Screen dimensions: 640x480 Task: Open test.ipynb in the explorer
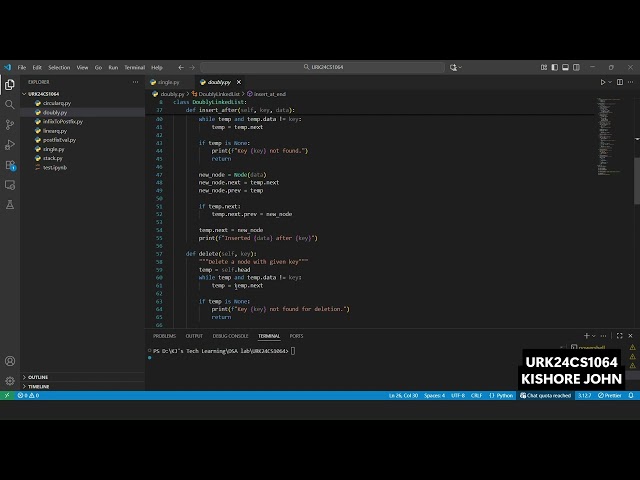[x=55, y=167]
